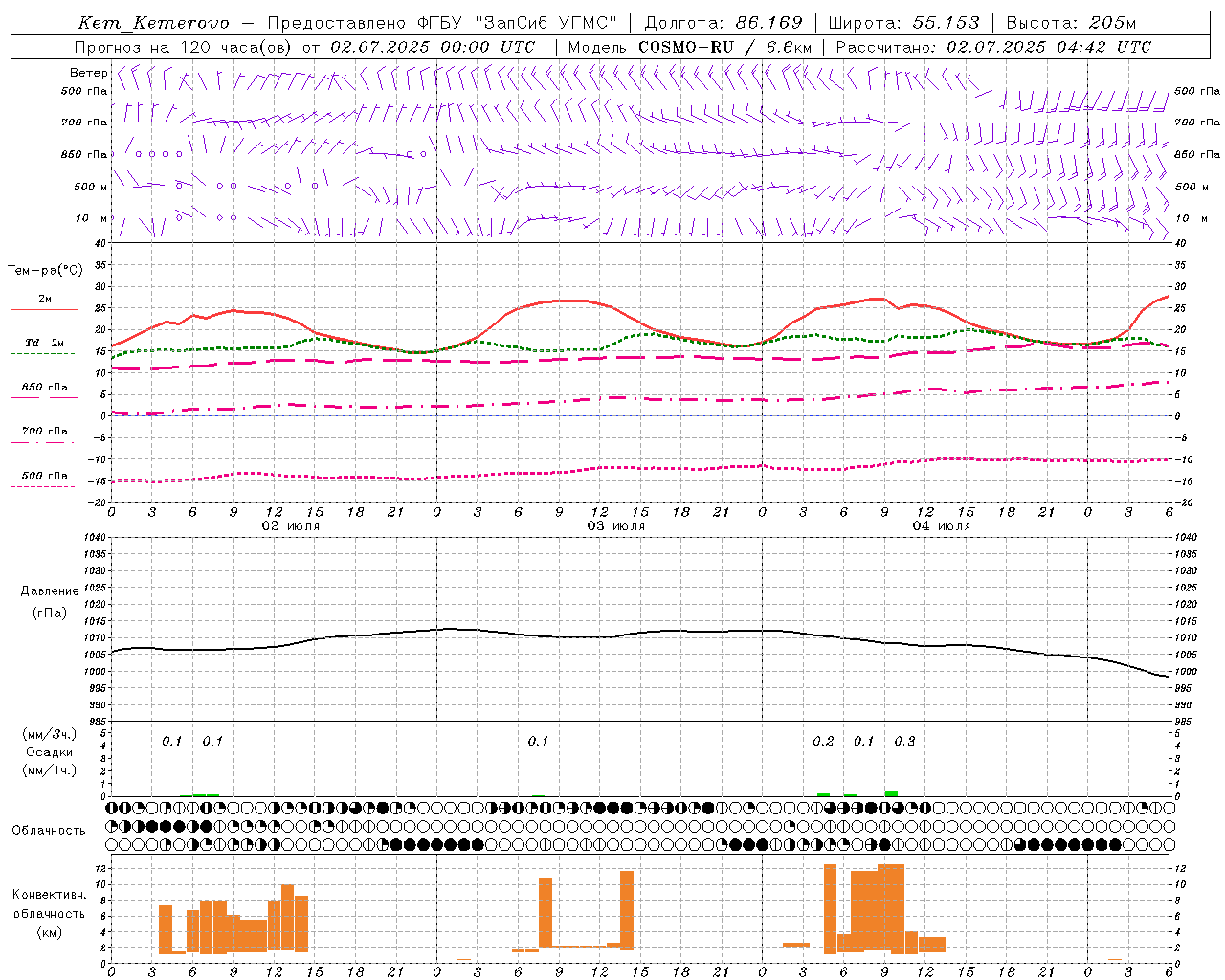This screenshot has width=1225, height=980.
Task: Click the Модель COSMO-RU / 6.6км text
Action: coord(690,47)
